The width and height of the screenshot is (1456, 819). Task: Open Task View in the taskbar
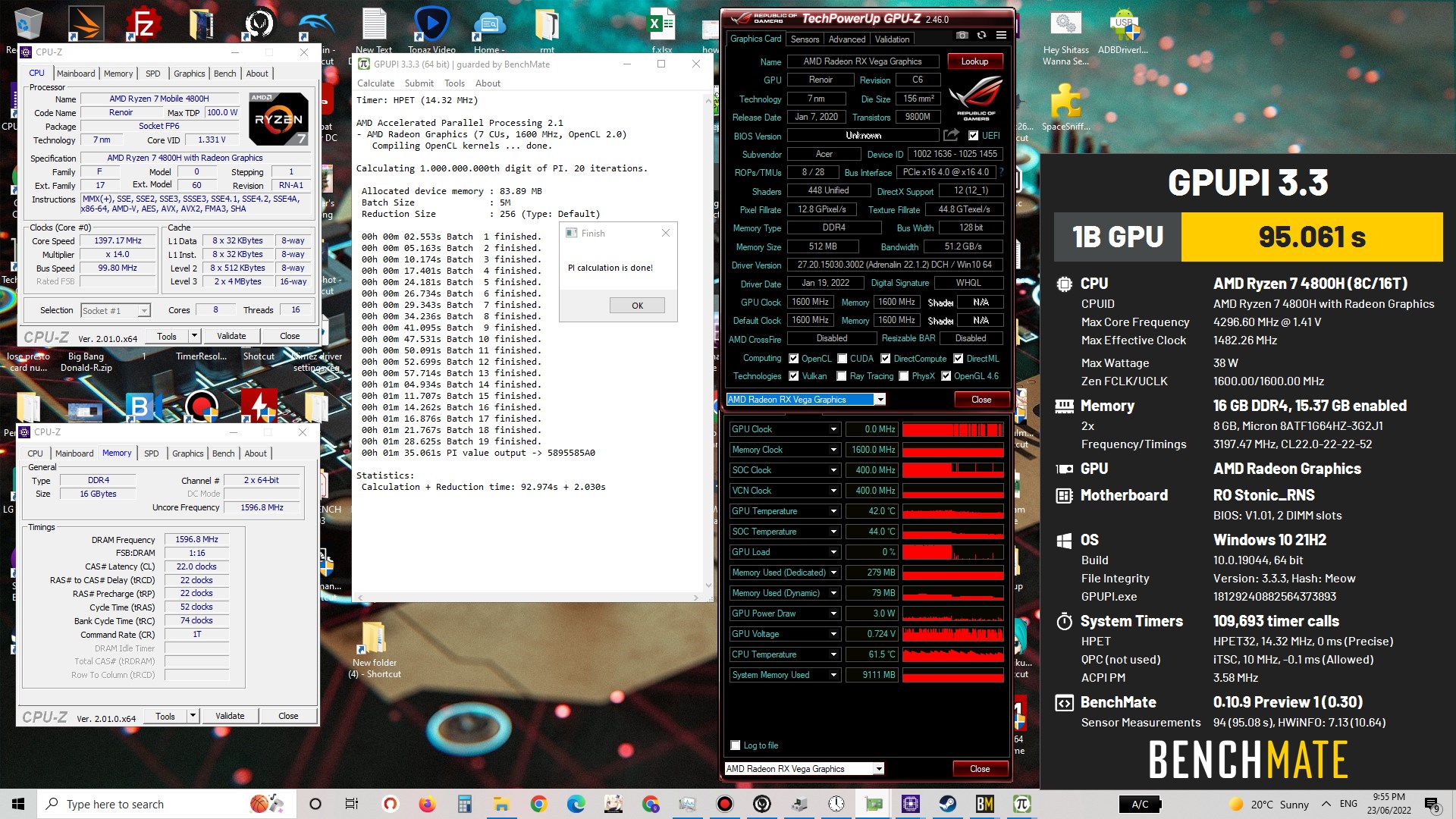pyautogui.click(x=351, y=804)
